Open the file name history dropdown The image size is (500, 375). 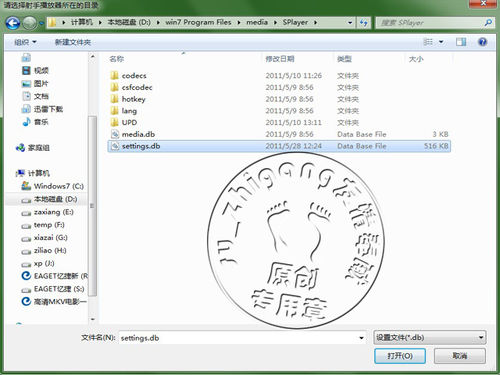tap(361, 338)
